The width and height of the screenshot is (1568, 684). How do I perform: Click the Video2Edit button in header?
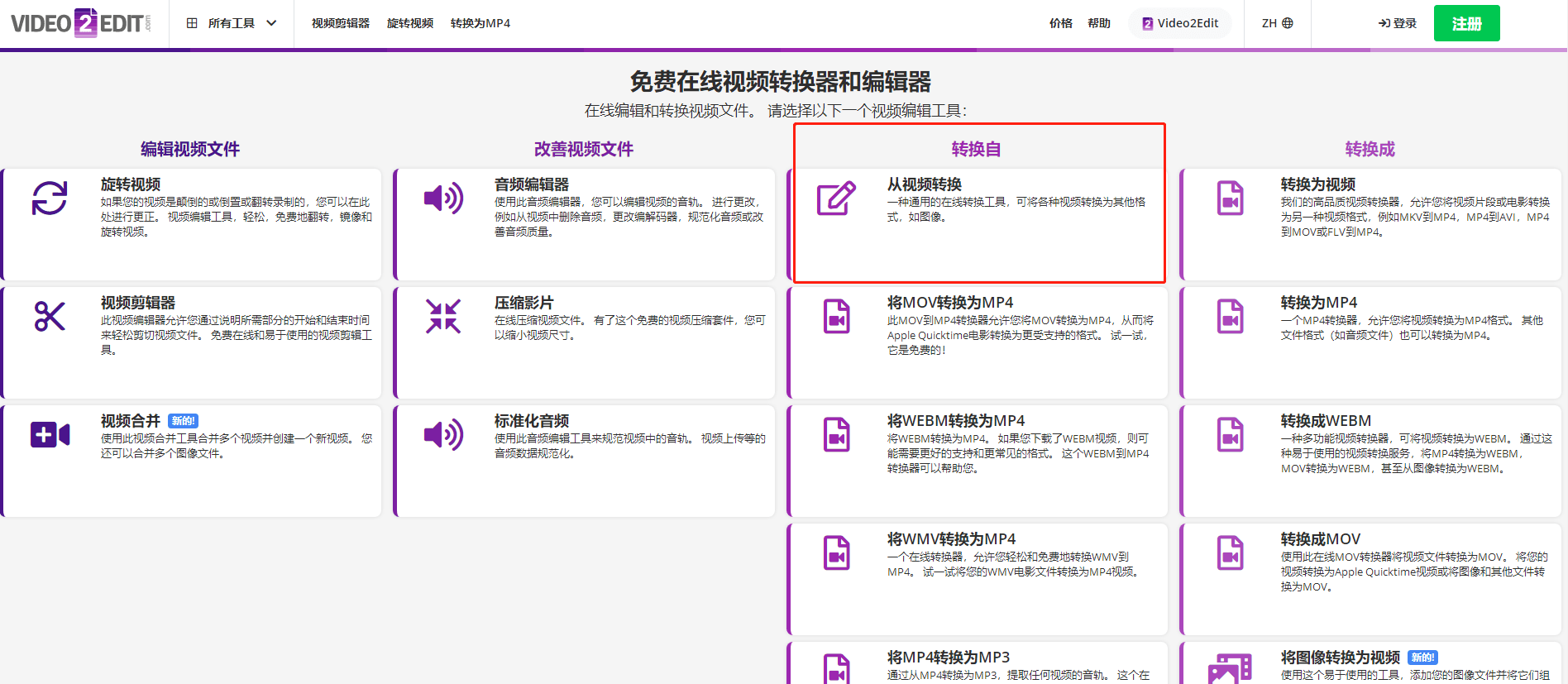[1180, 23]
